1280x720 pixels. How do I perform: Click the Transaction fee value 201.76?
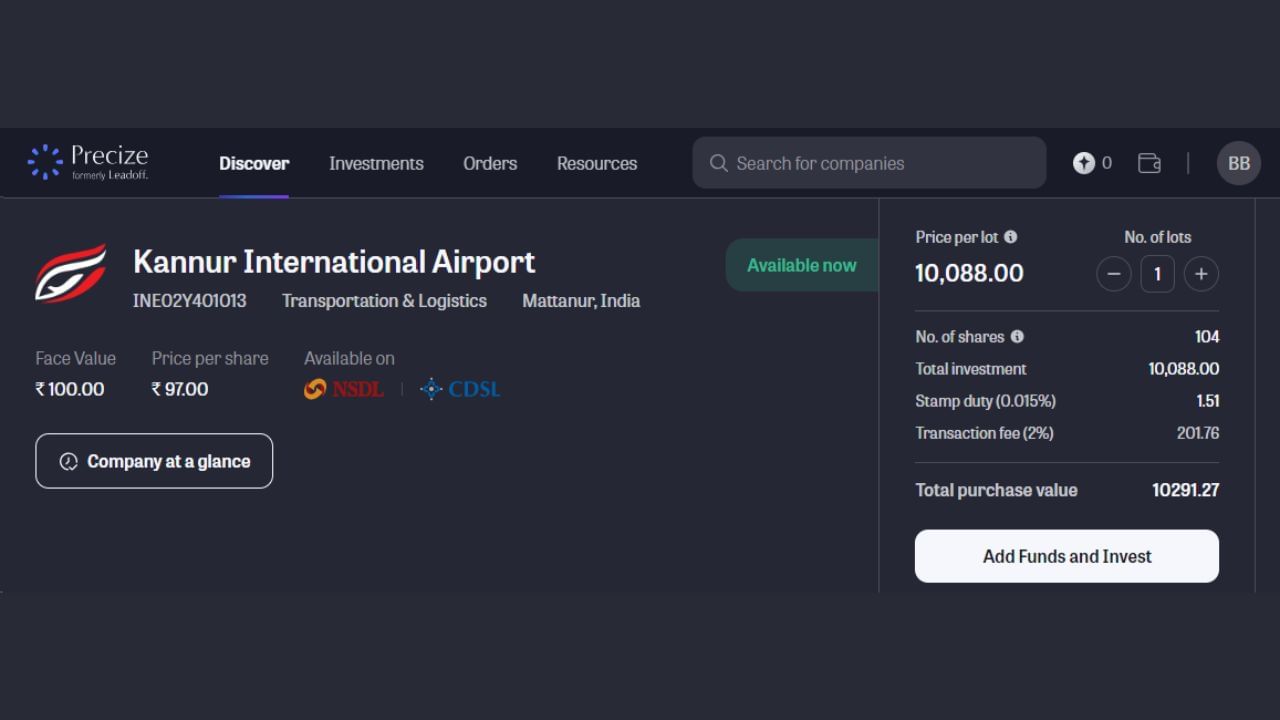[1198, 433]
